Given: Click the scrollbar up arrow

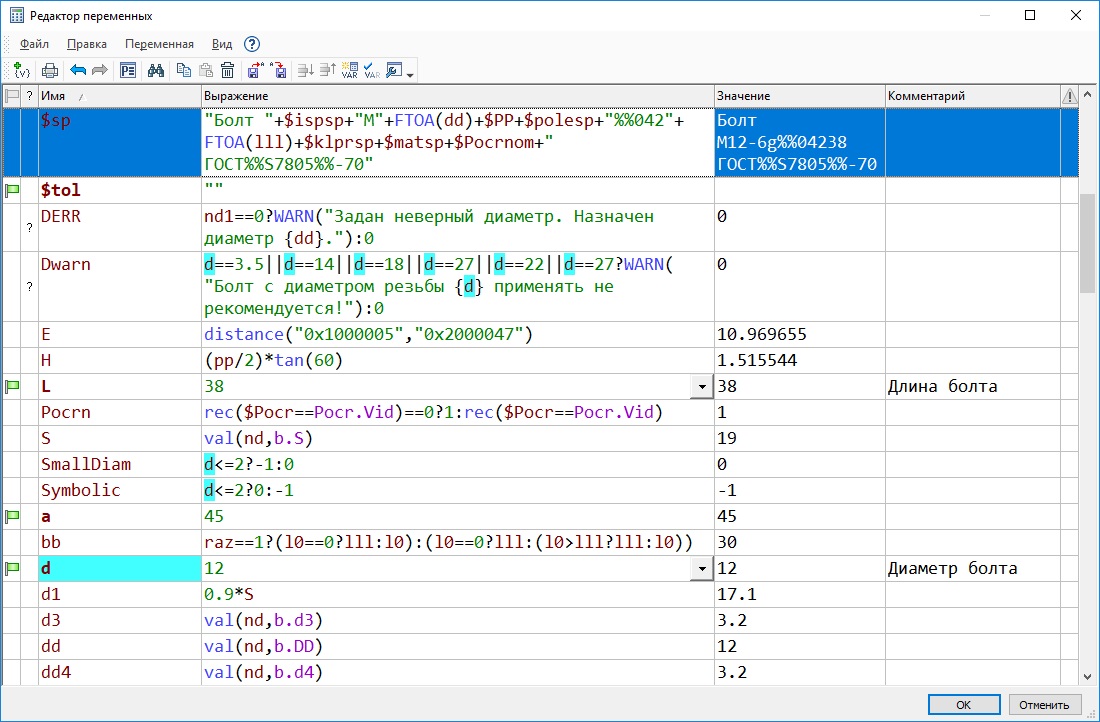Looking at the screenshot, I should point(1087,94).
